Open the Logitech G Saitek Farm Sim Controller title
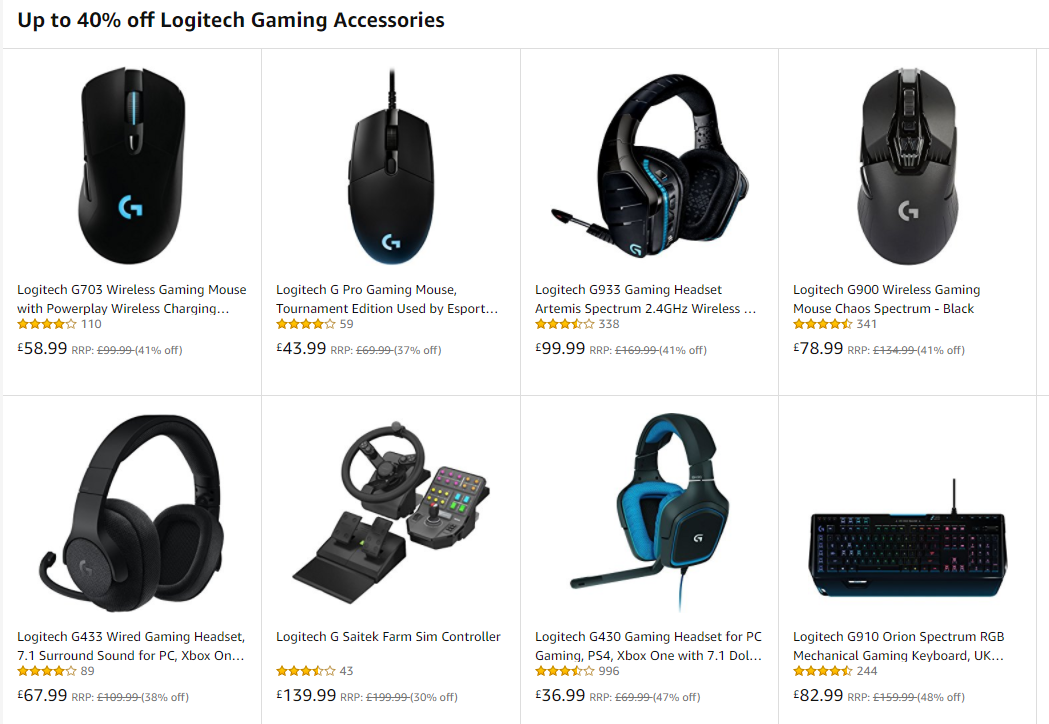 point(388,636)
